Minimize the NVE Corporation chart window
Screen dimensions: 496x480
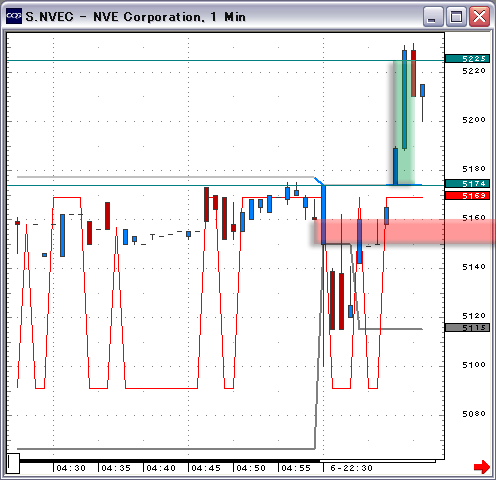[432, 17]
